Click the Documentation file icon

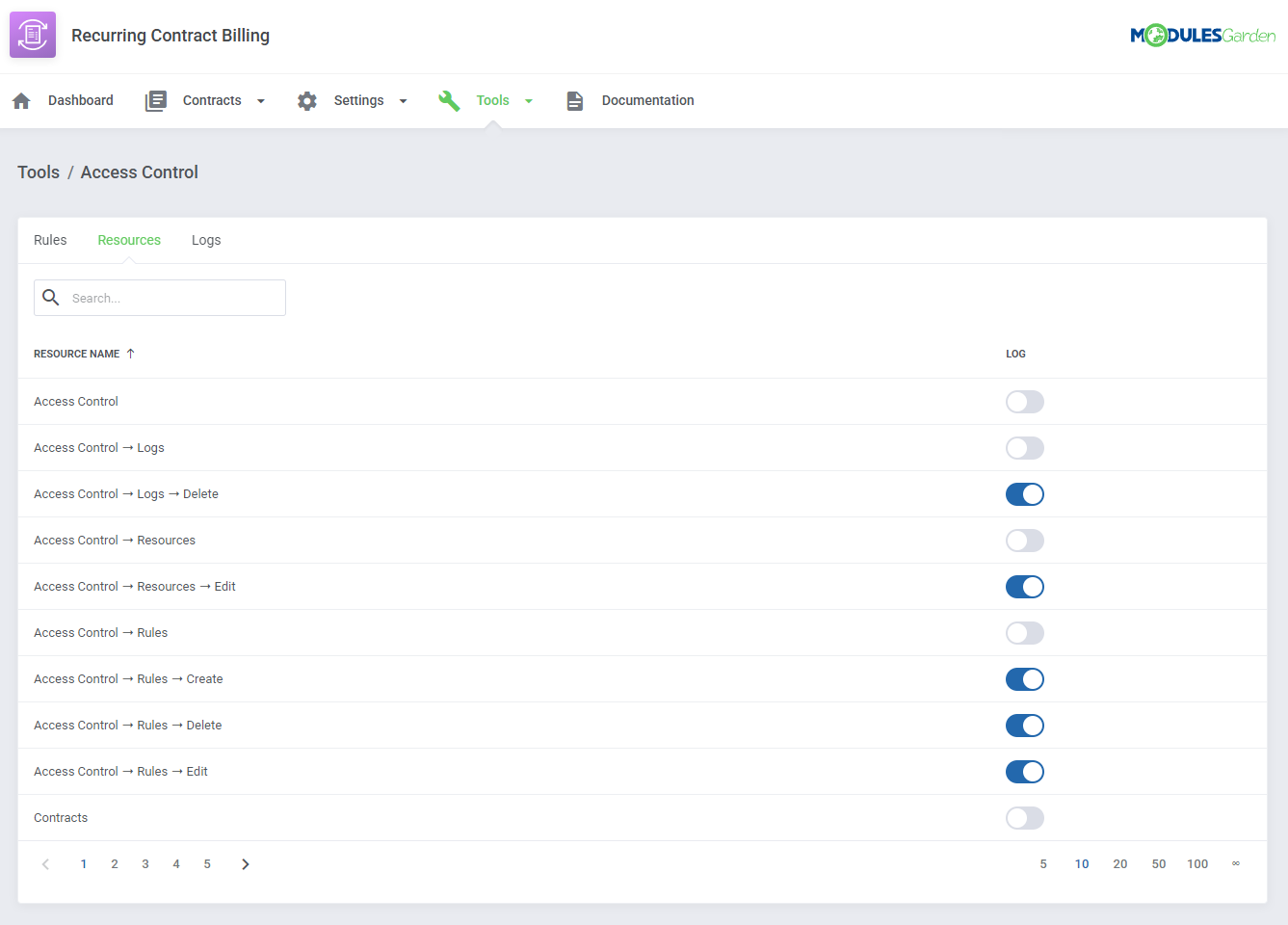click(x=575, y=101)
